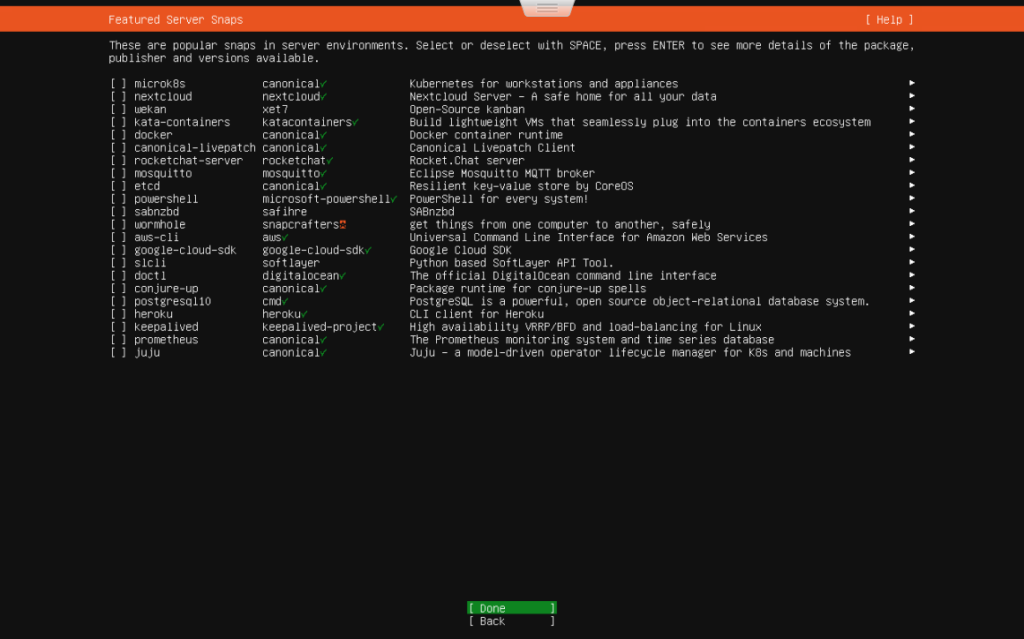Enable the prometheus monitoring snap

[117, 339]
